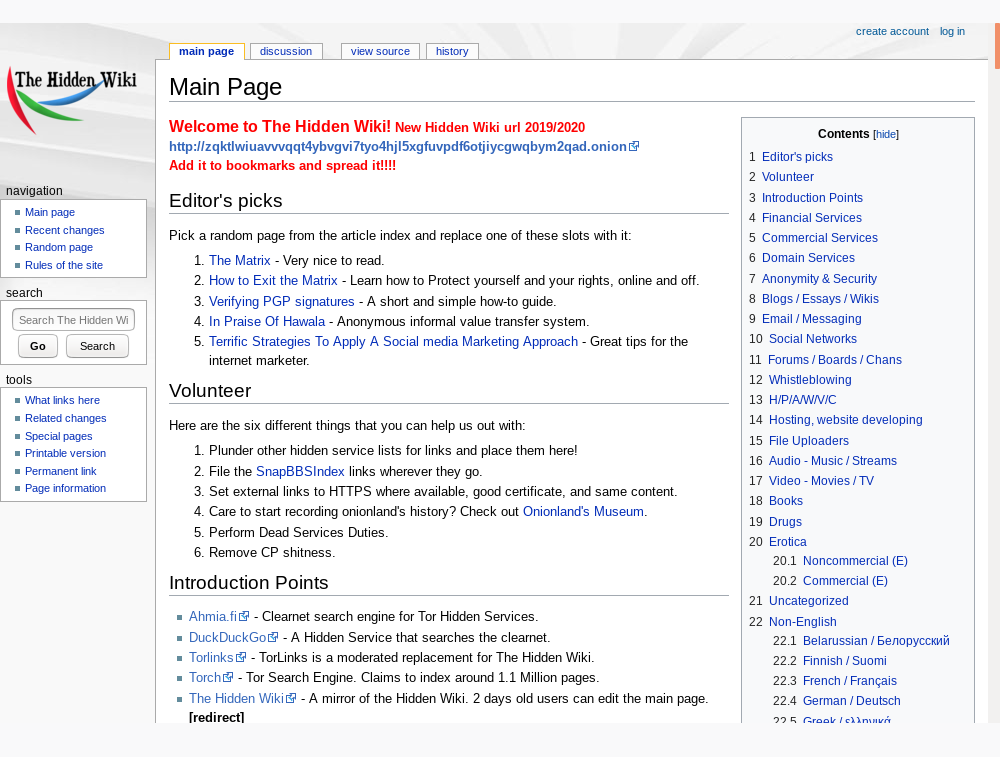The height and width of the screenshot is (757, 1000).
Task: Click external link icon next to Ahmia.fi
Action: 244,616
